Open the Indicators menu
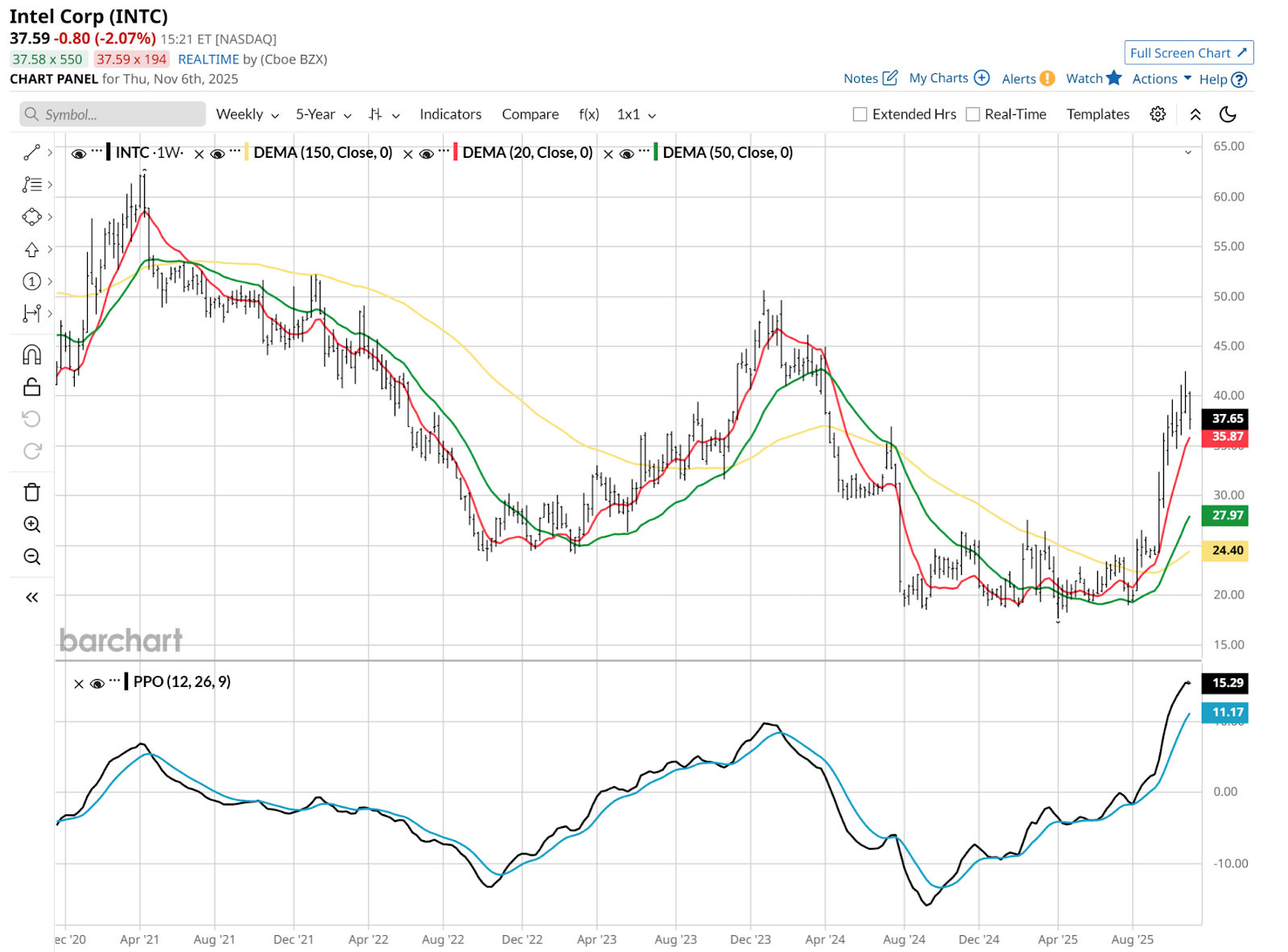This screenshot has height=952, width=1288. click(x=450, y=114)
